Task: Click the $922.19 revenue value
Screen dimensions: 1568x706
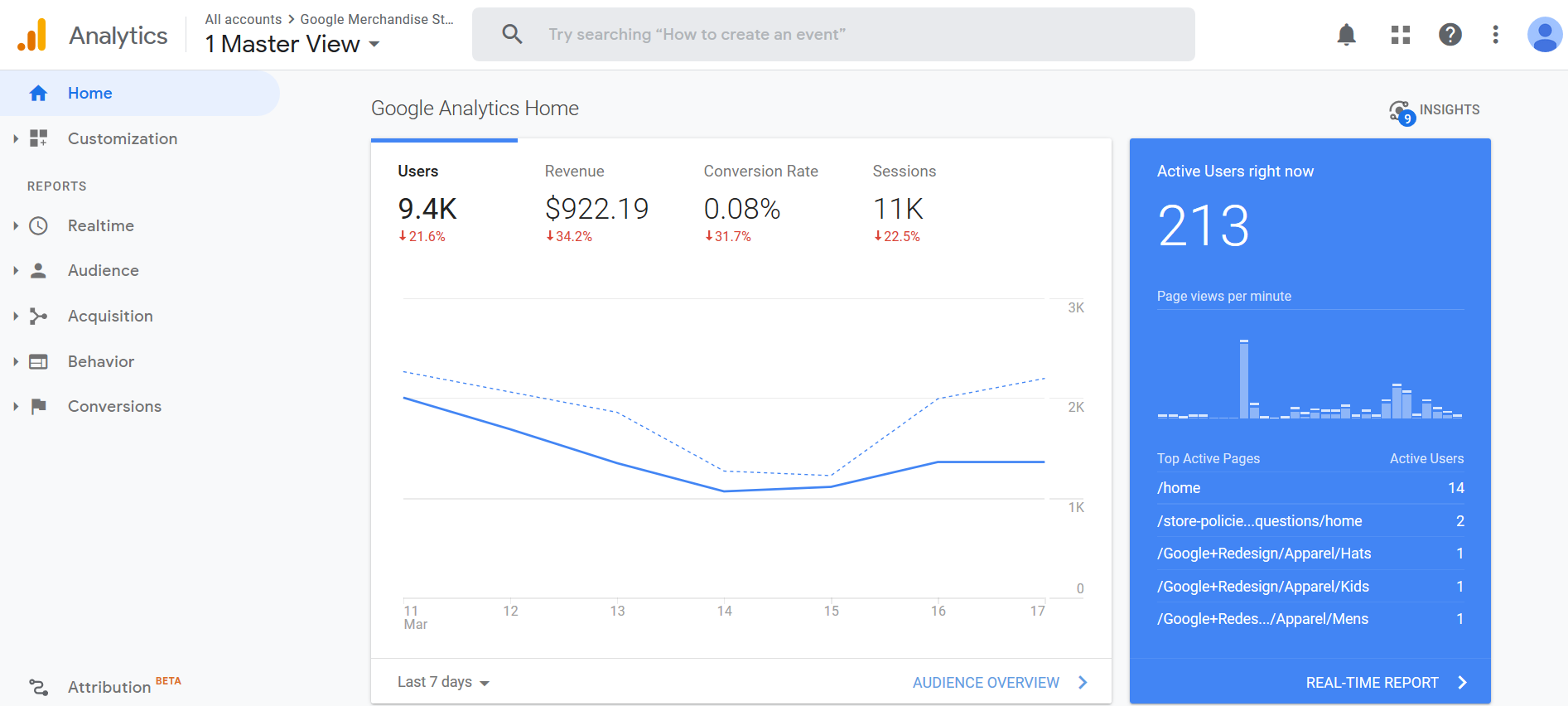Action: (x=596, y=209)
